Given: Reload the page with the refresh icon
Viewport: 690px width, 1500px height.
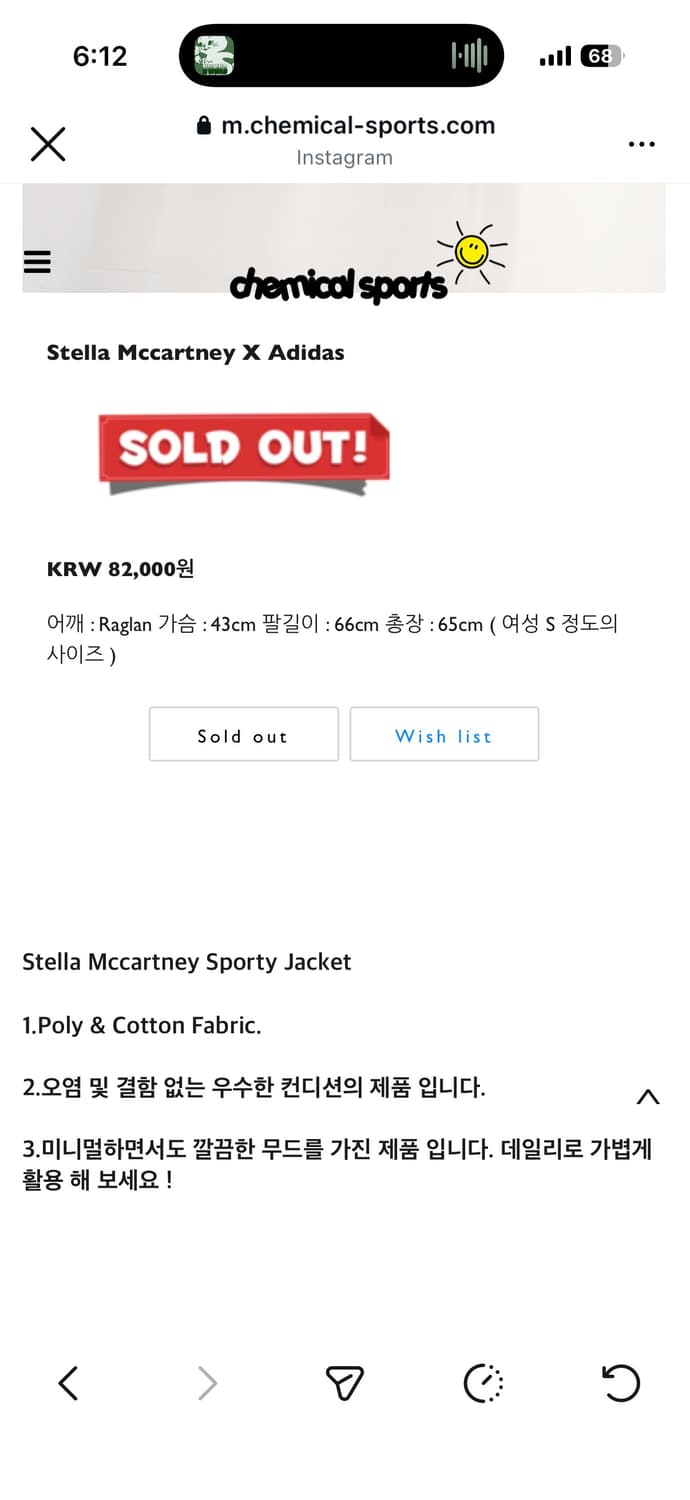Looking at the screenshot, I should [621, 1384].
